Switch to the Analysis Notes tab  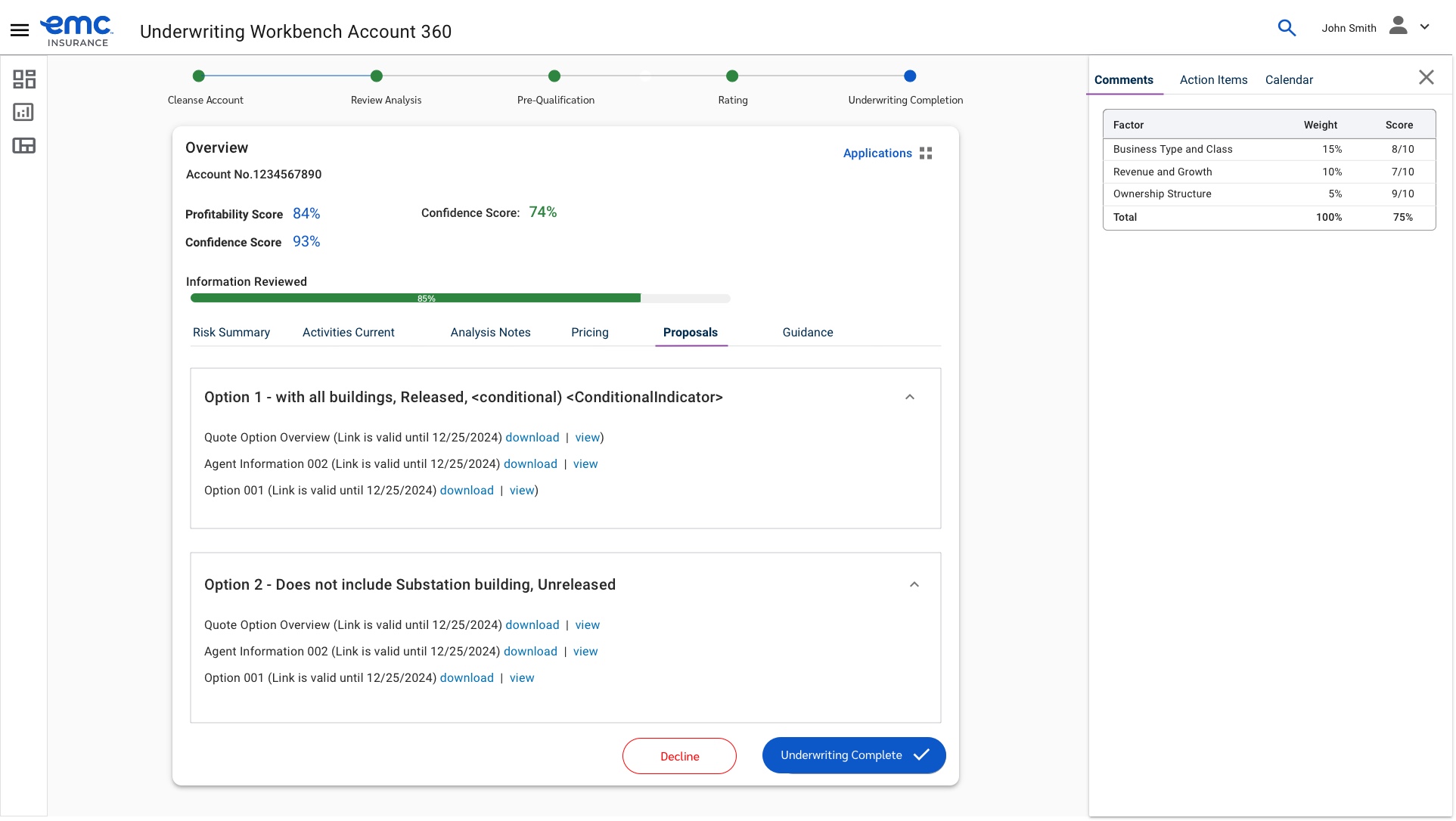pos(491,333)
